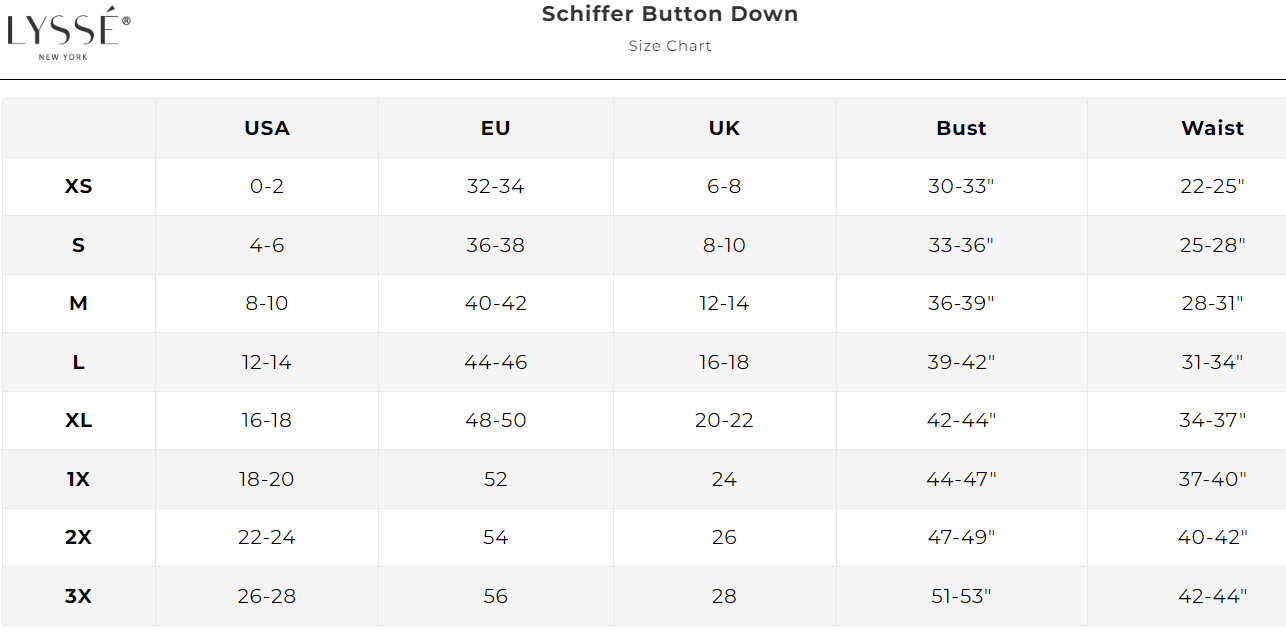Click the 42-44" waist cell
This screenshot has height=642, width=1286.
[x=1212, y=596]
